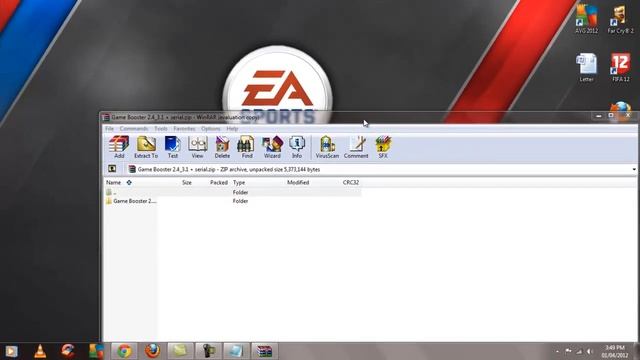Switch to WinRAR taskbar button
This screenshot has height=360, width=640.
coord(264,351)
